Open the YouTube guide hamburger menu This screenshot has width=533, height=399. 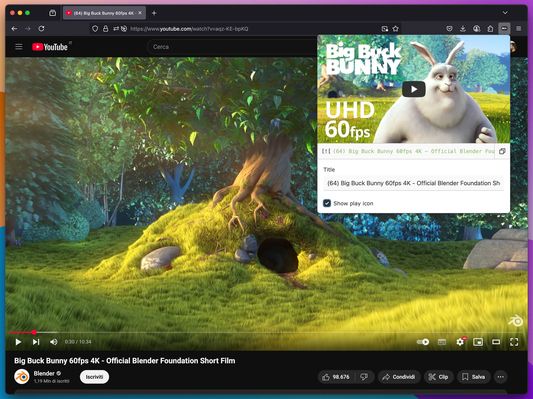[19, 47]
